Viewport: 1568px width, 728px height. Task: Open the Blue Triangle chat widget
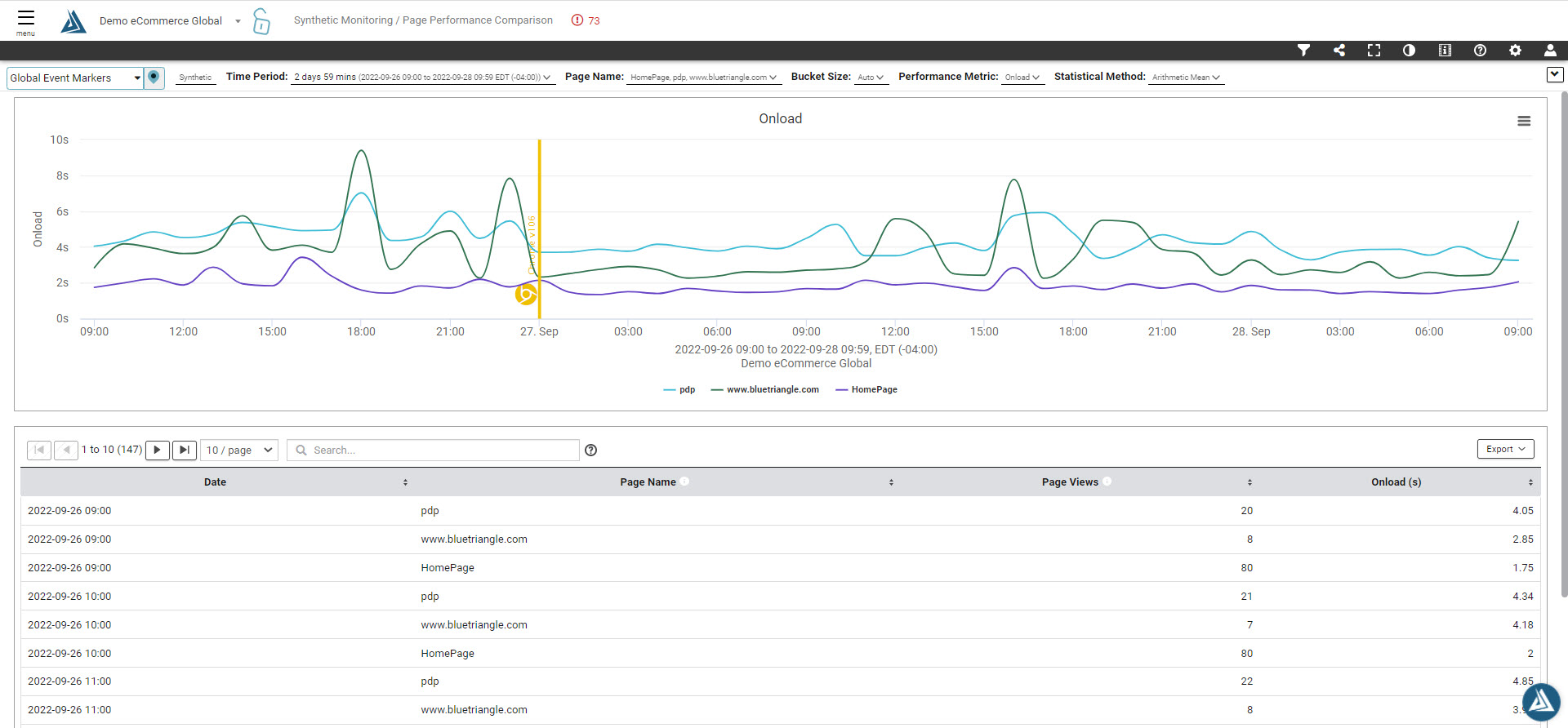(x=1541, y=702)
